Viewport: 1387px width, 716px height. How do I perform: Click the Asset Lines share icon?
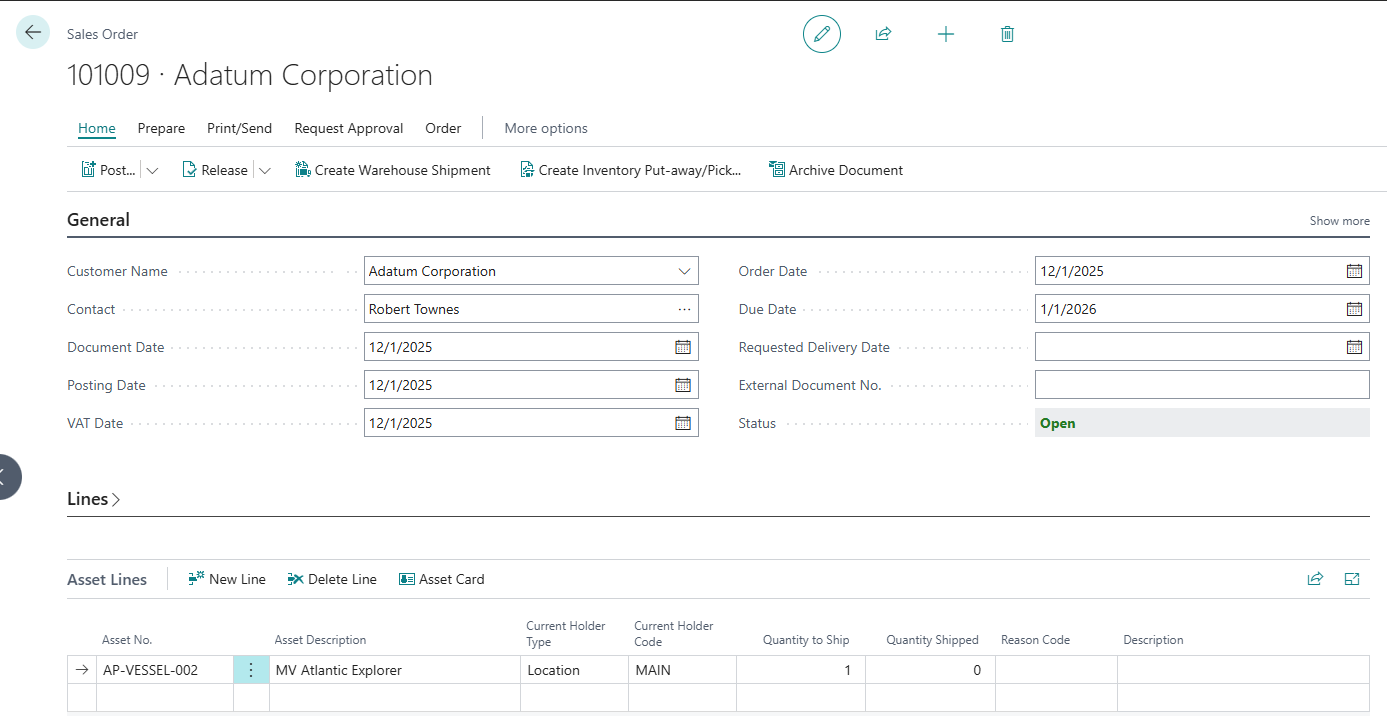[1315, 579]
